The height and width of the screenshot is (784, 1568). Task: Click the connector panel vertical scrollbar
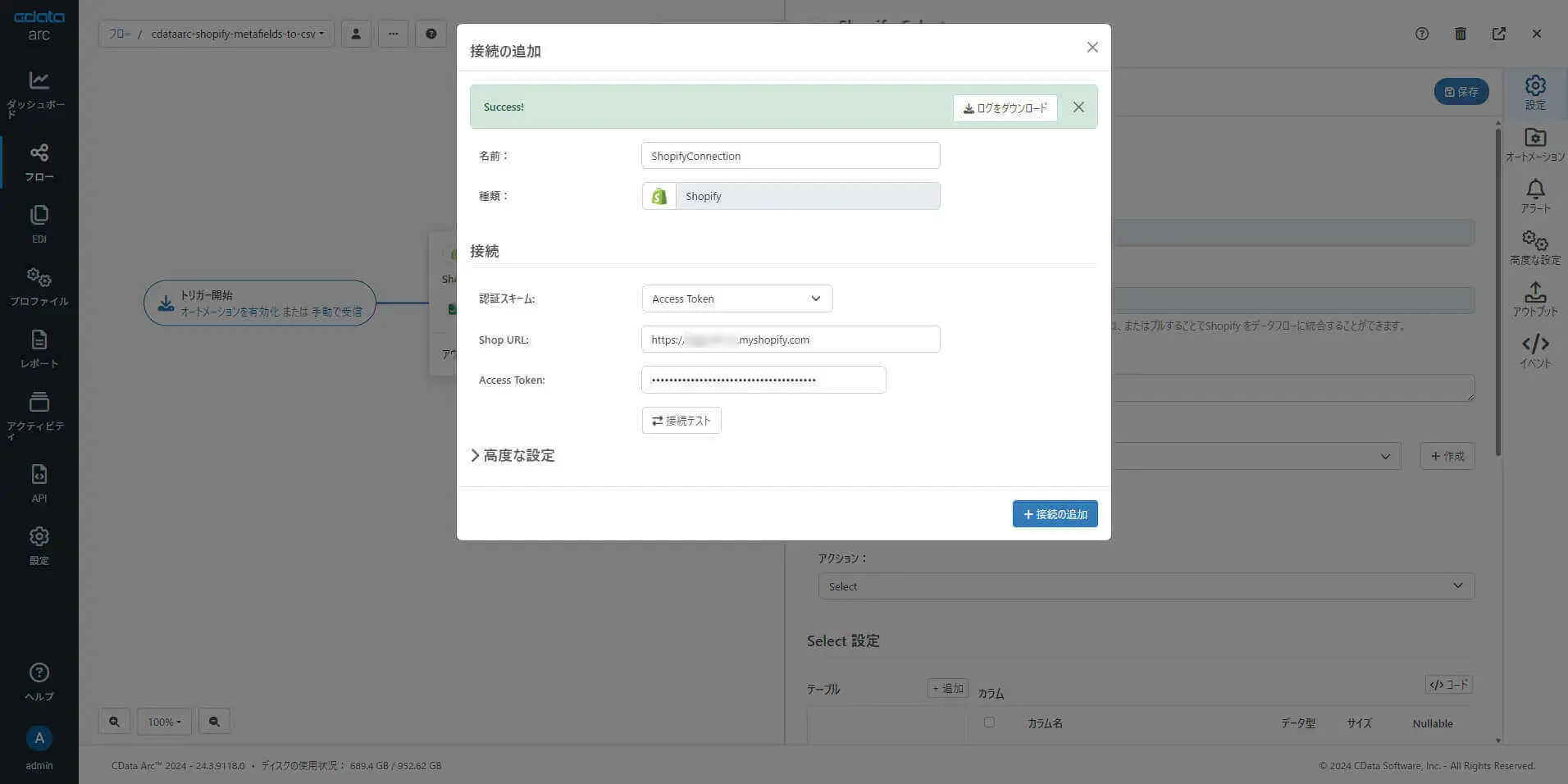click(1497, 290)
